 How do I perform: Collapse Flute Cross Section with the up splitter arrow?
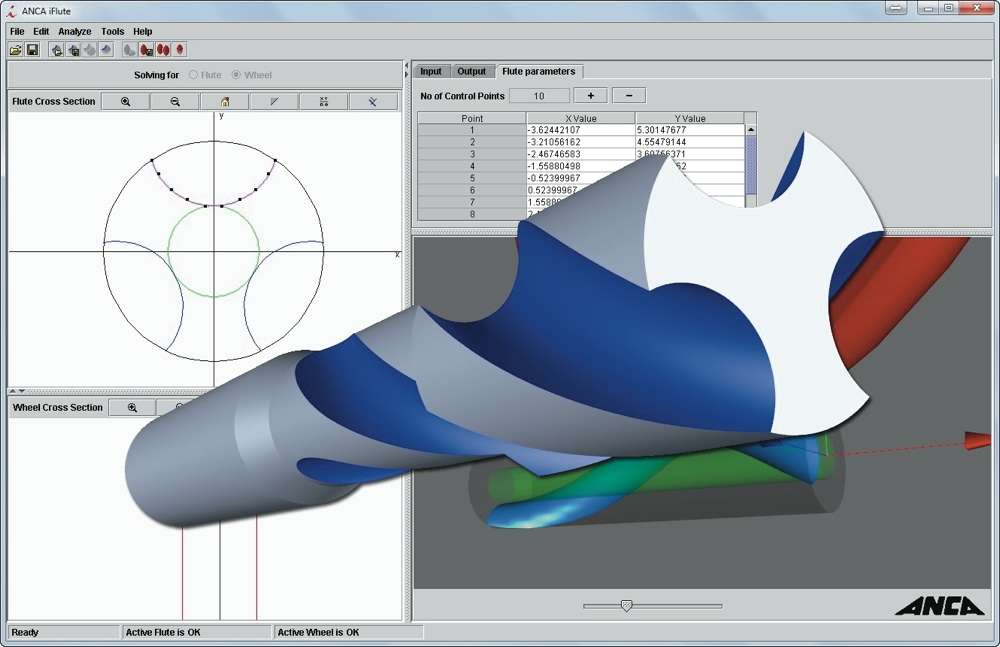pos(12,390)
